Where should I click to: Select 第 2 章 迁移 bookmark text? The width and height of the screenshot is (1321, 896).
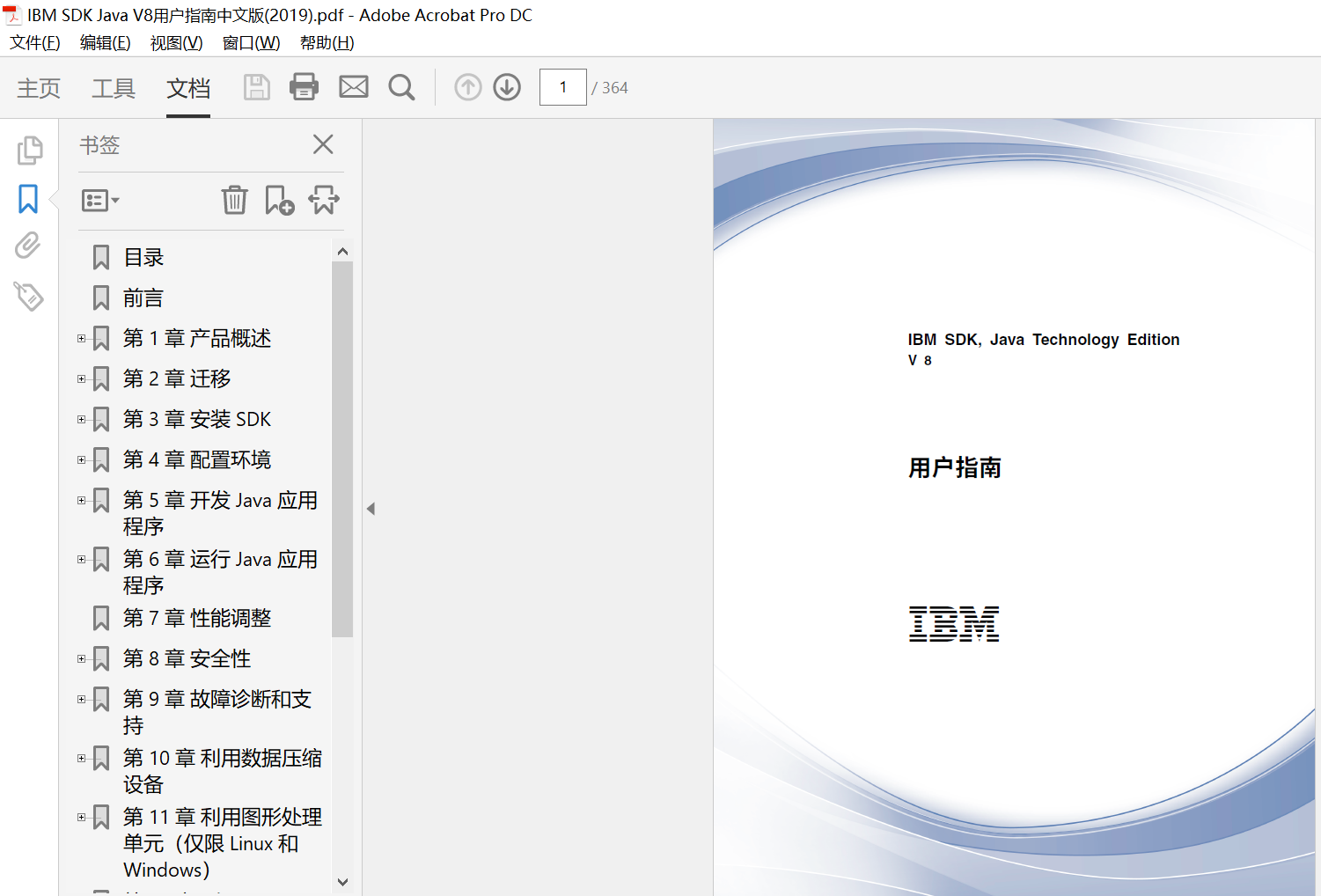point(177,378)
